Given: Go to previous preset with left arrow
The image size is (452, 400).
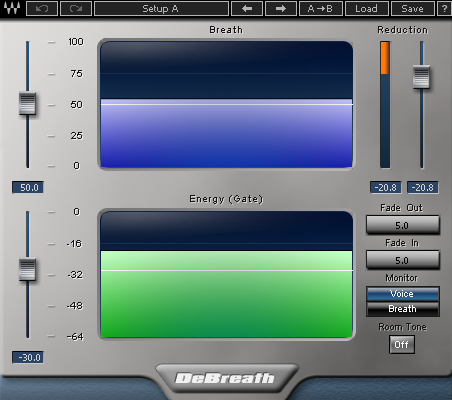Looking at the screenshot, I should (x=247, y=8).
